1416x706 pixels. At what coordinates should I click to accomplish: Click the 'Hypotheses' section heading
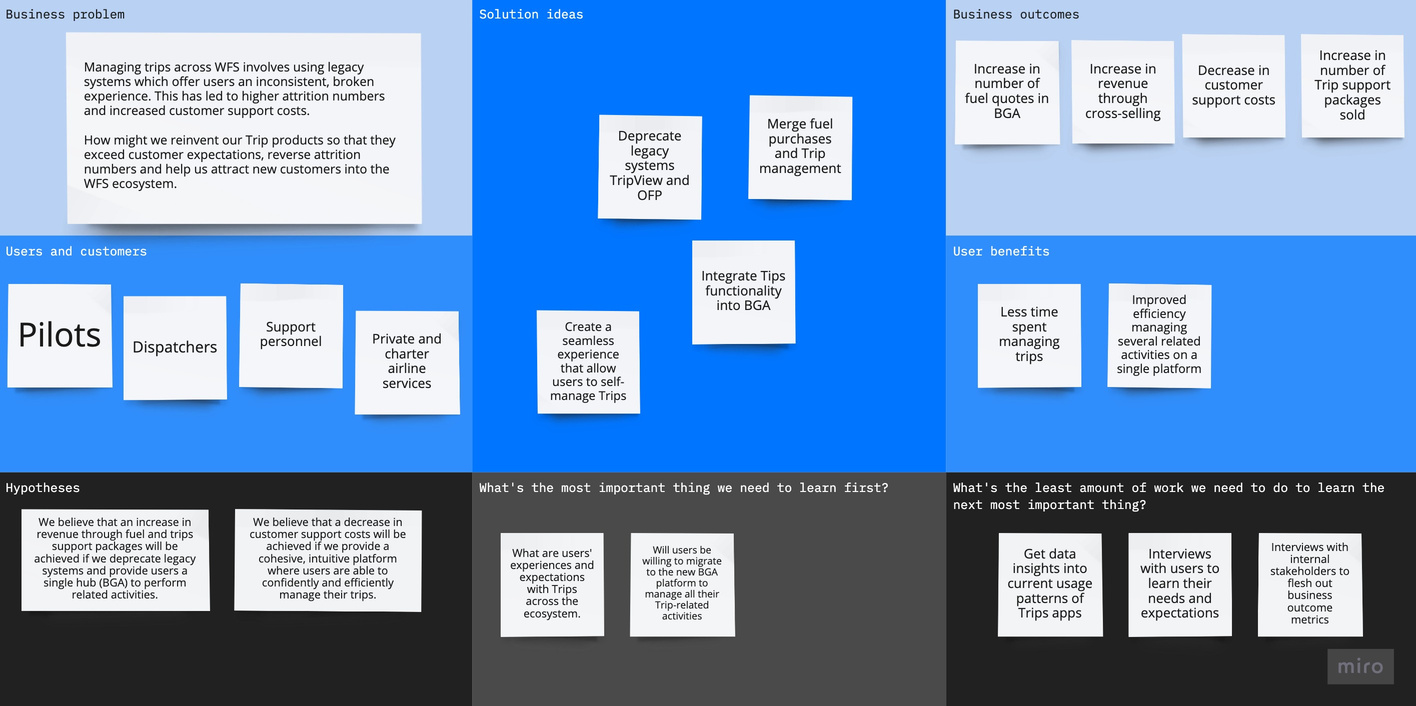[43, 489]
